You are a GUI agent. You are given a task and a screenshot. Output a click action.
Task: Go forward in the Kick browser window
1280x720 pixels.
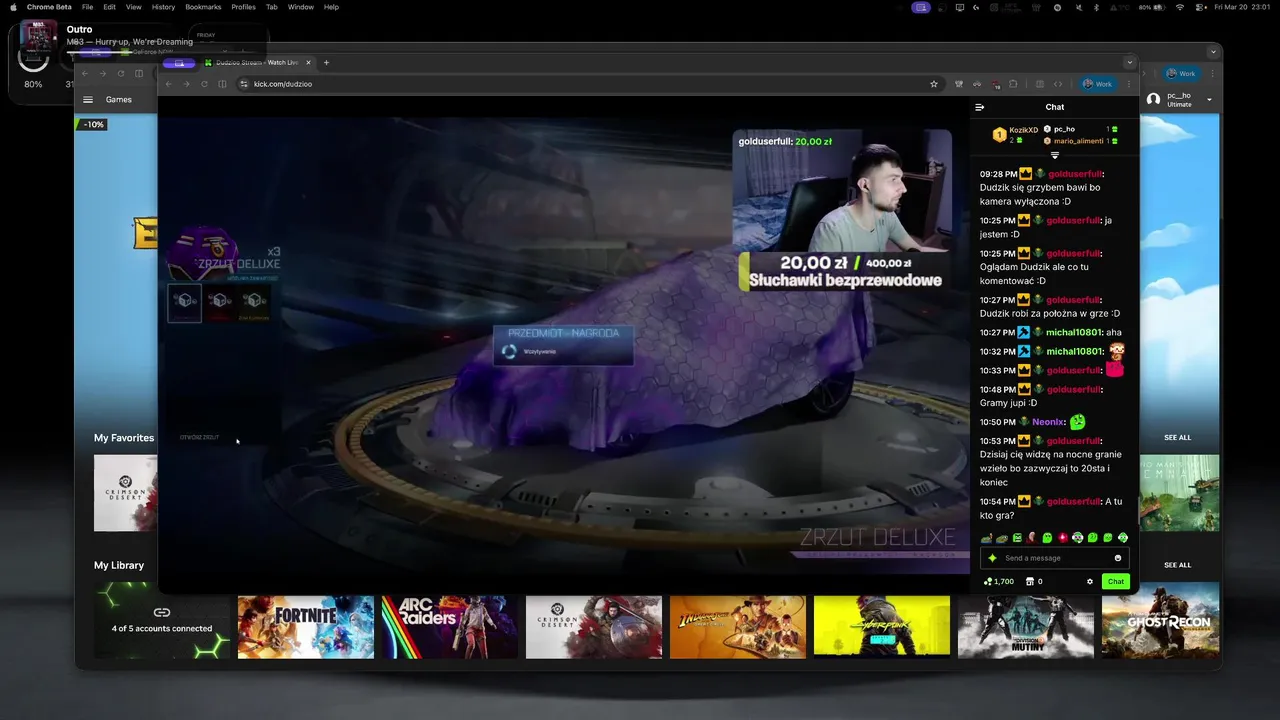(x=186, y=84)
